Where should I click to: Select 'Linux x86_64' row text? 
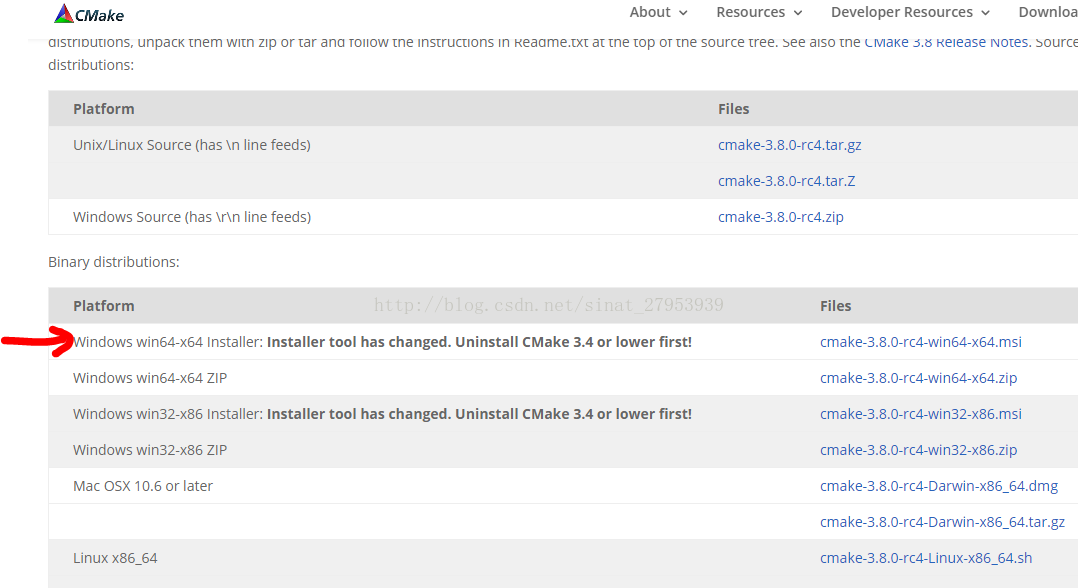point(115,558)
